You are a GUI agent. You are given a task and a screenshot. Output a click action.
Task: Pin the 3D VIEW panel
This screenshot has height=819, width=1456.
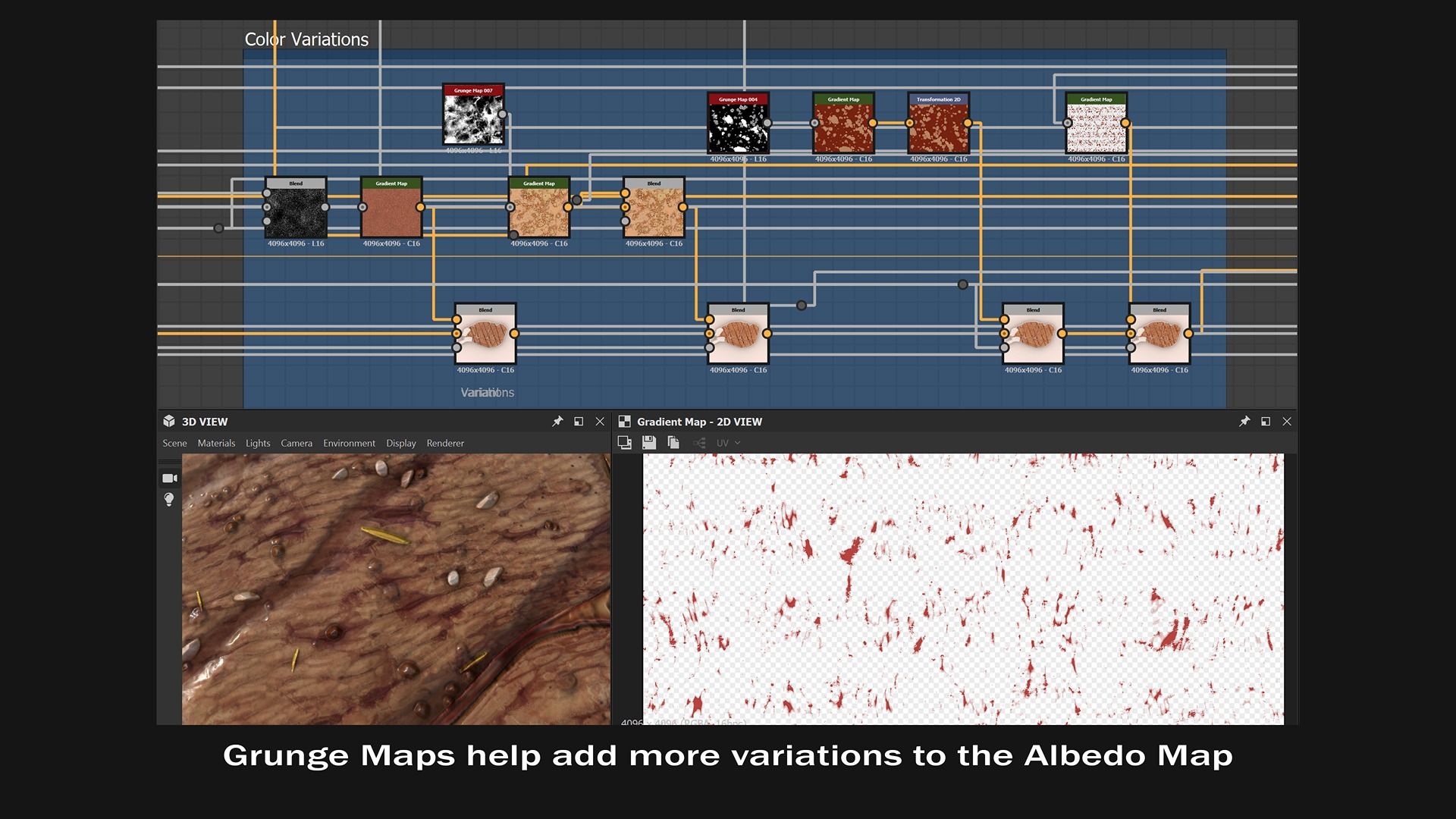(557, 422)
